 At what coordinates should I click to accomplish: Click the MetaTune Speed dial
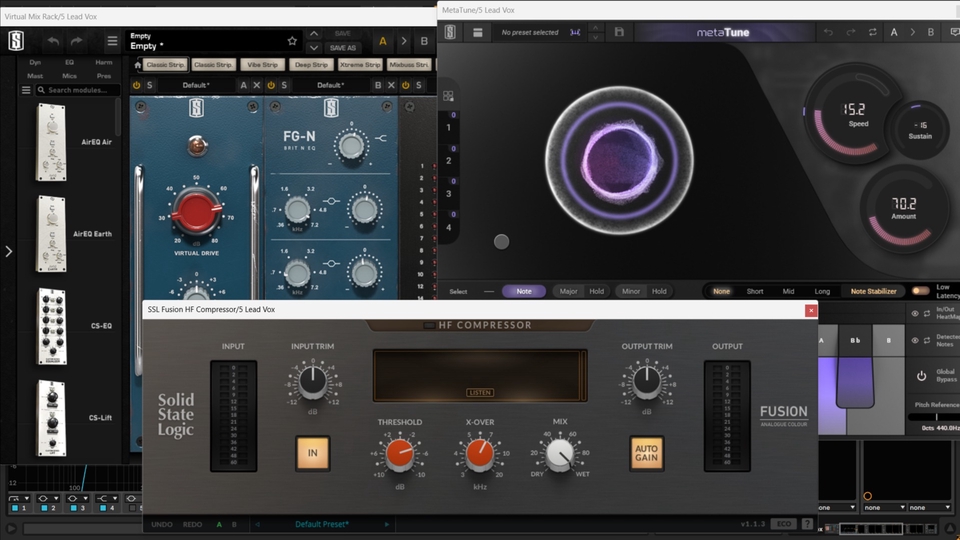(853, 114)
